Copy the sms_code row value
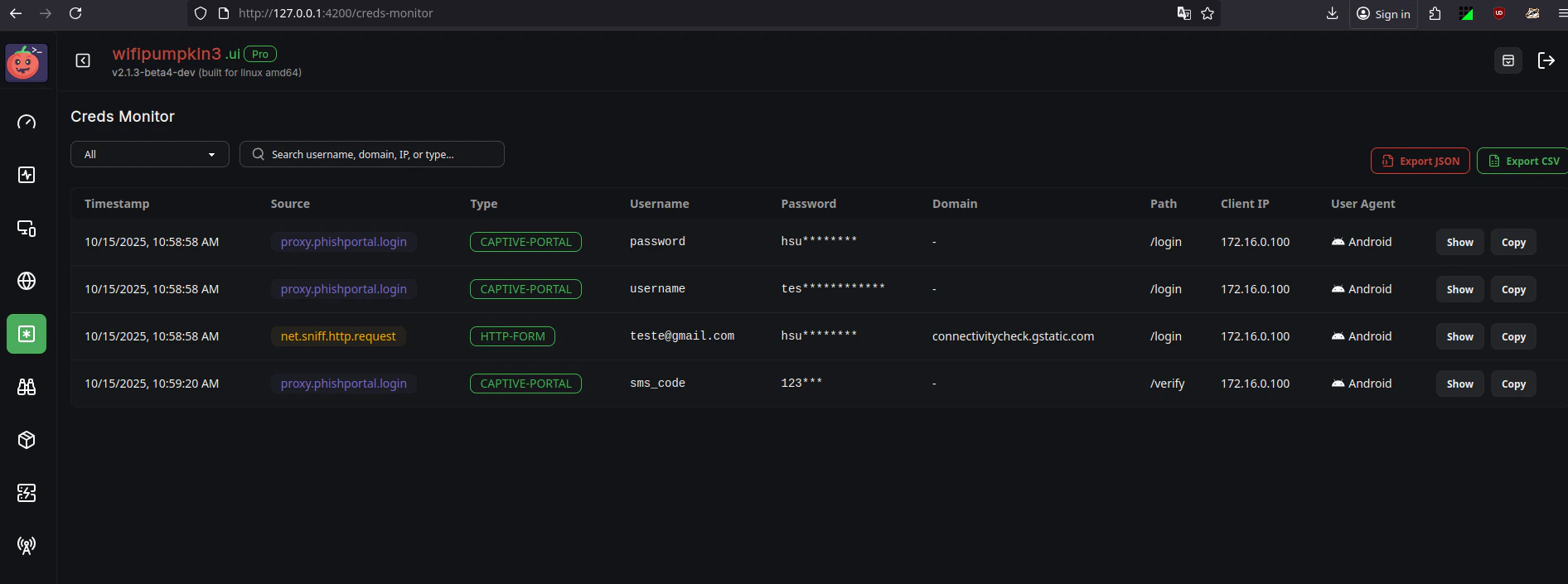Screen dimensions: 1568x584 pyautogui.click(x=1513, y=384)
